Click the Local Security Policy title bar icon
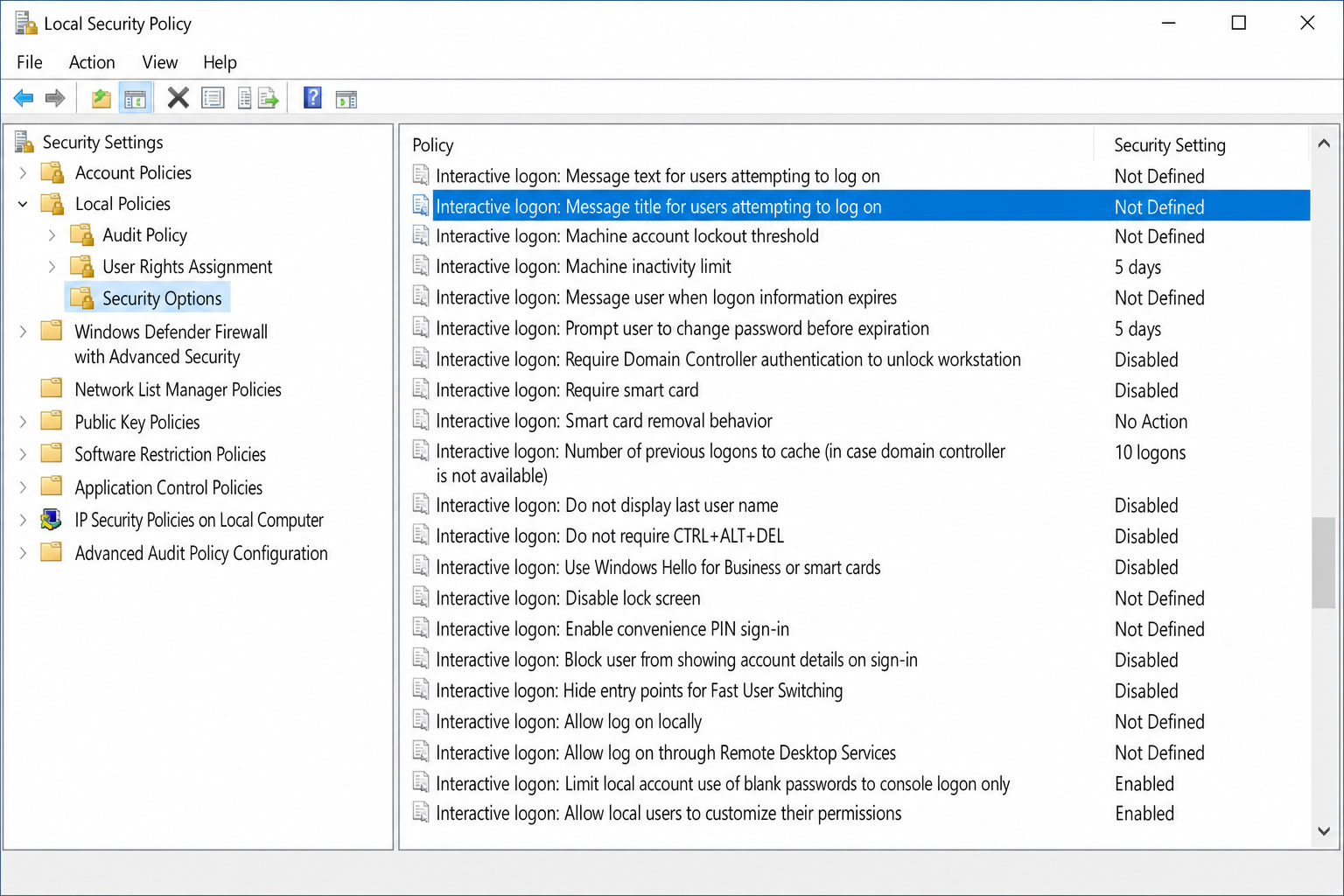 click(x=25, y=23)
